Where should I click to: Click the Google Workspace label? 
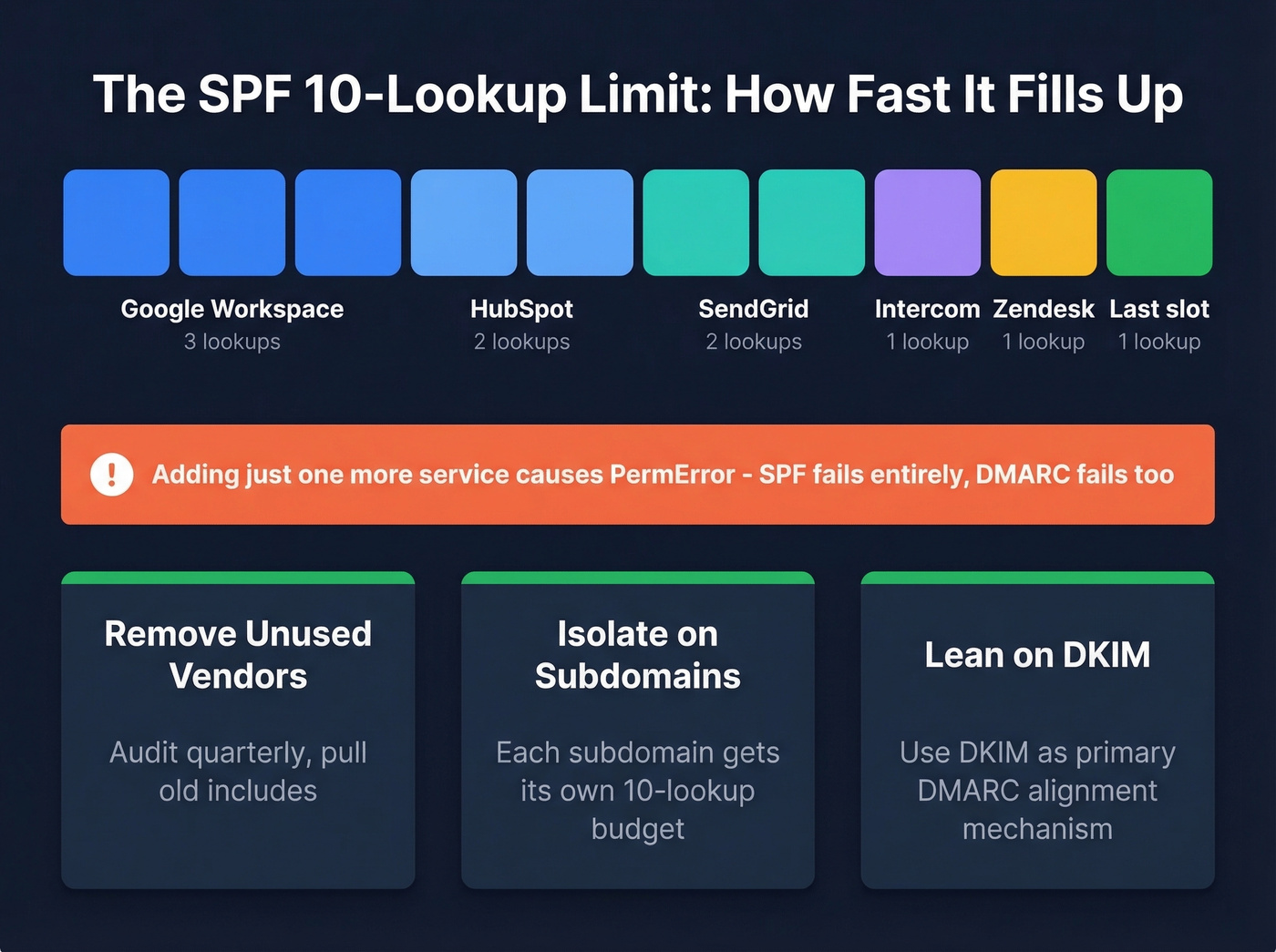coord(232,309)
